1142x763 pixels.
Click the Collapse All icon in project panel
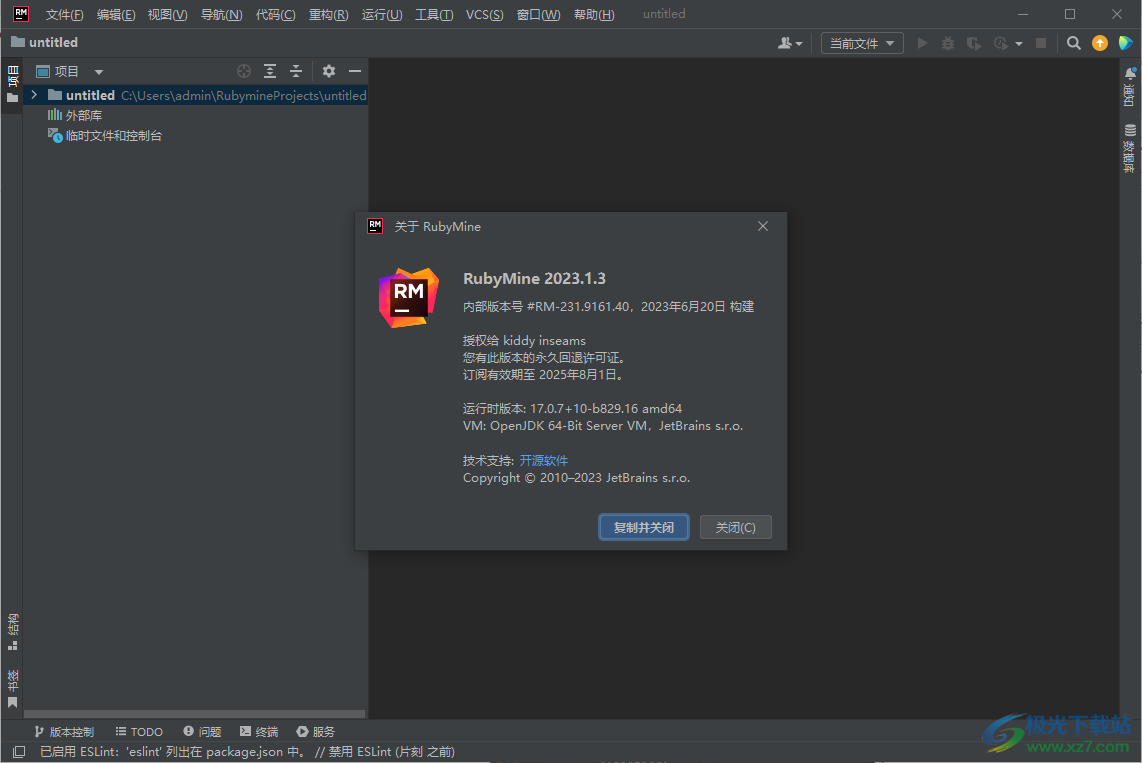coord(296,71)
